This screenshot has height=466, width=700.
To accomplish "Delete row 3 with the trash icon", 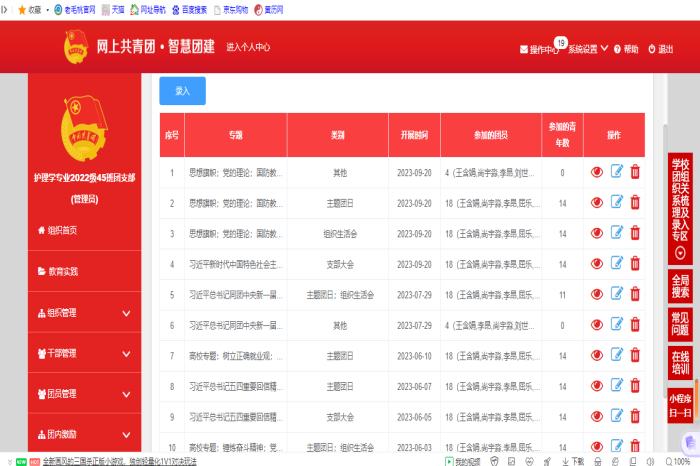I will 635,234.
